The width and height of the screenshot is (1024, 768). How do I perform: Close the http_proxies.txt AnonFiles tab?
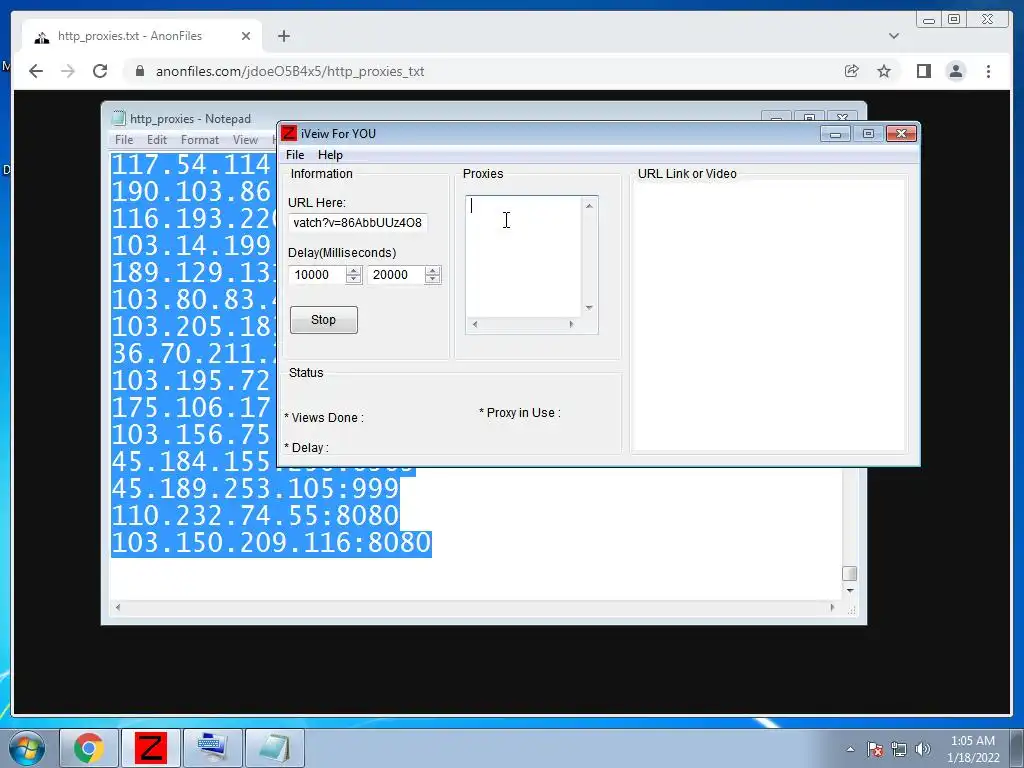coord(246,36)
